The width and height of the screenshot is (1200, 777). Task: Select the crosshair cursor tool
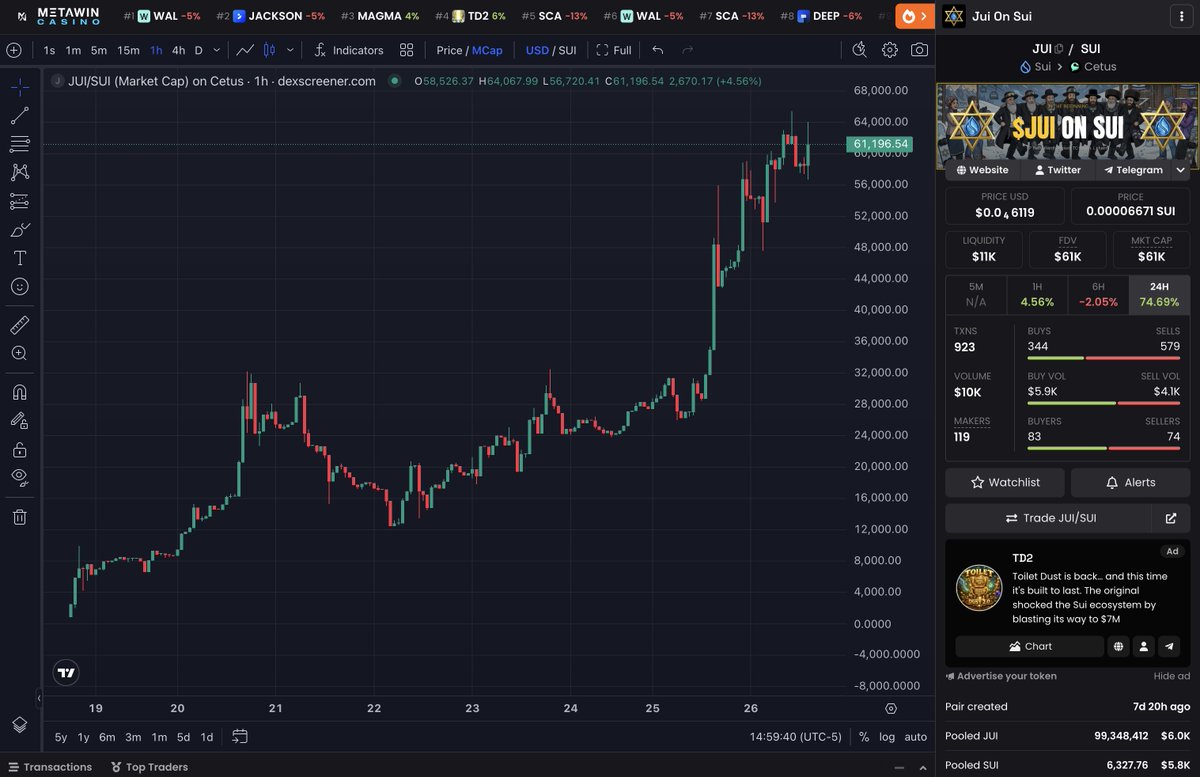click(x=19, y=87)
